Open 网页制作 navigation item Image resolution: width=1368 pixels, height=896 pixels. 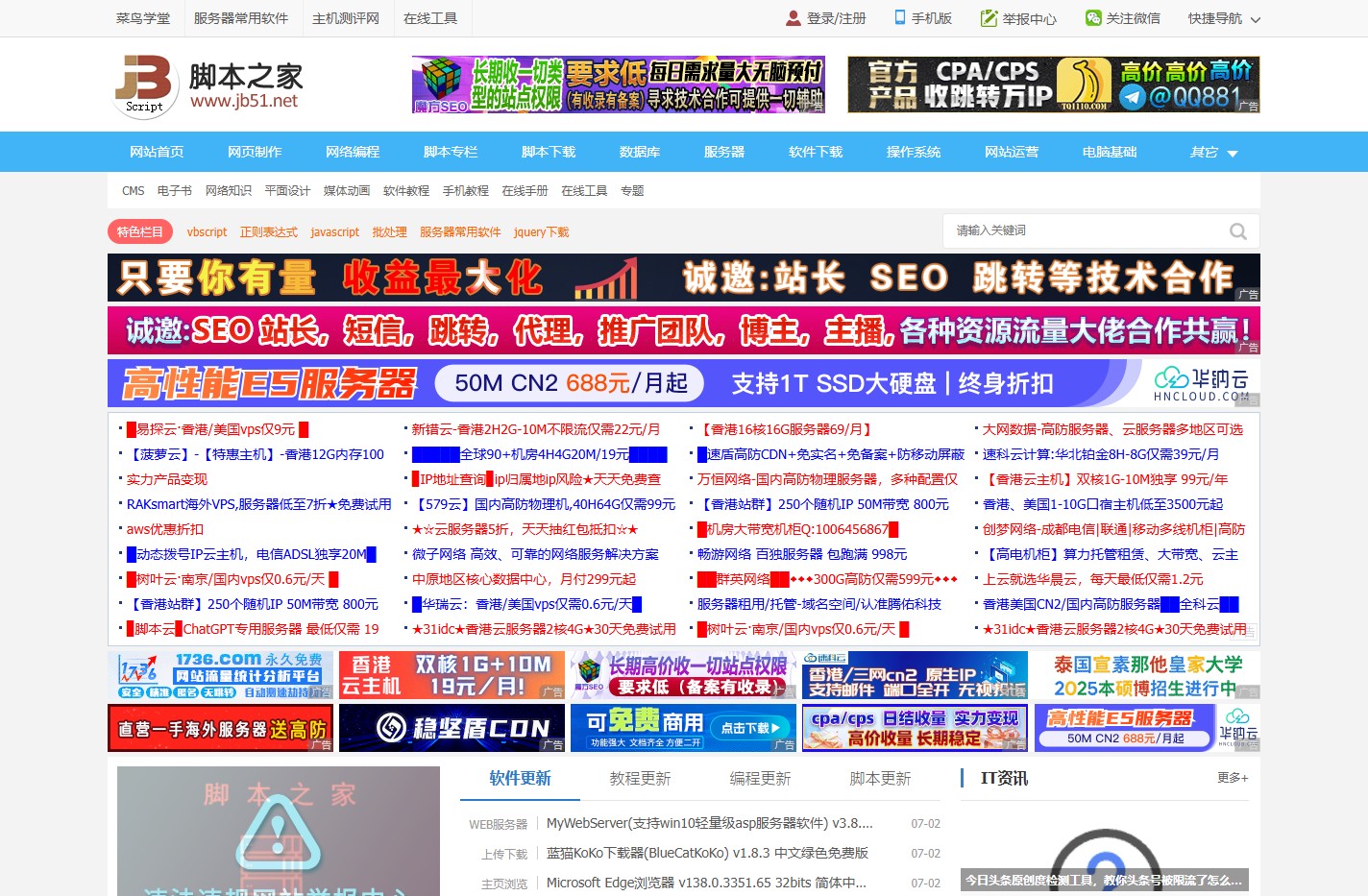[x=255, y=152]
